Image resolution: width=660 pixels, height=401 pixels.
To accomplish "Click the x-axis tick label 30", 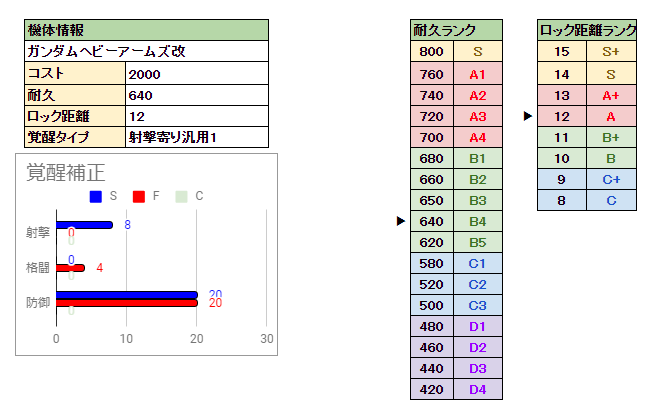I will point(267,339).
